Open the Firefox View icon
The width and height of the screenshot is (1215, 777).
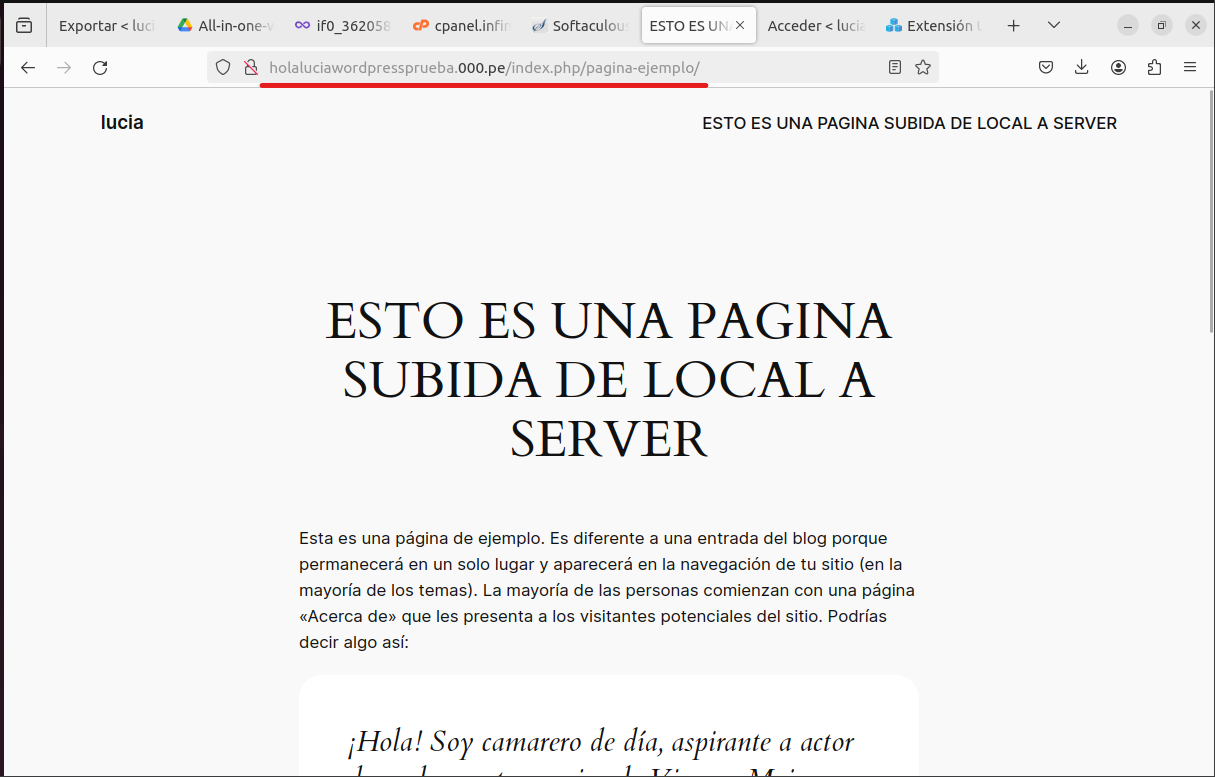[x=23, y=24]
